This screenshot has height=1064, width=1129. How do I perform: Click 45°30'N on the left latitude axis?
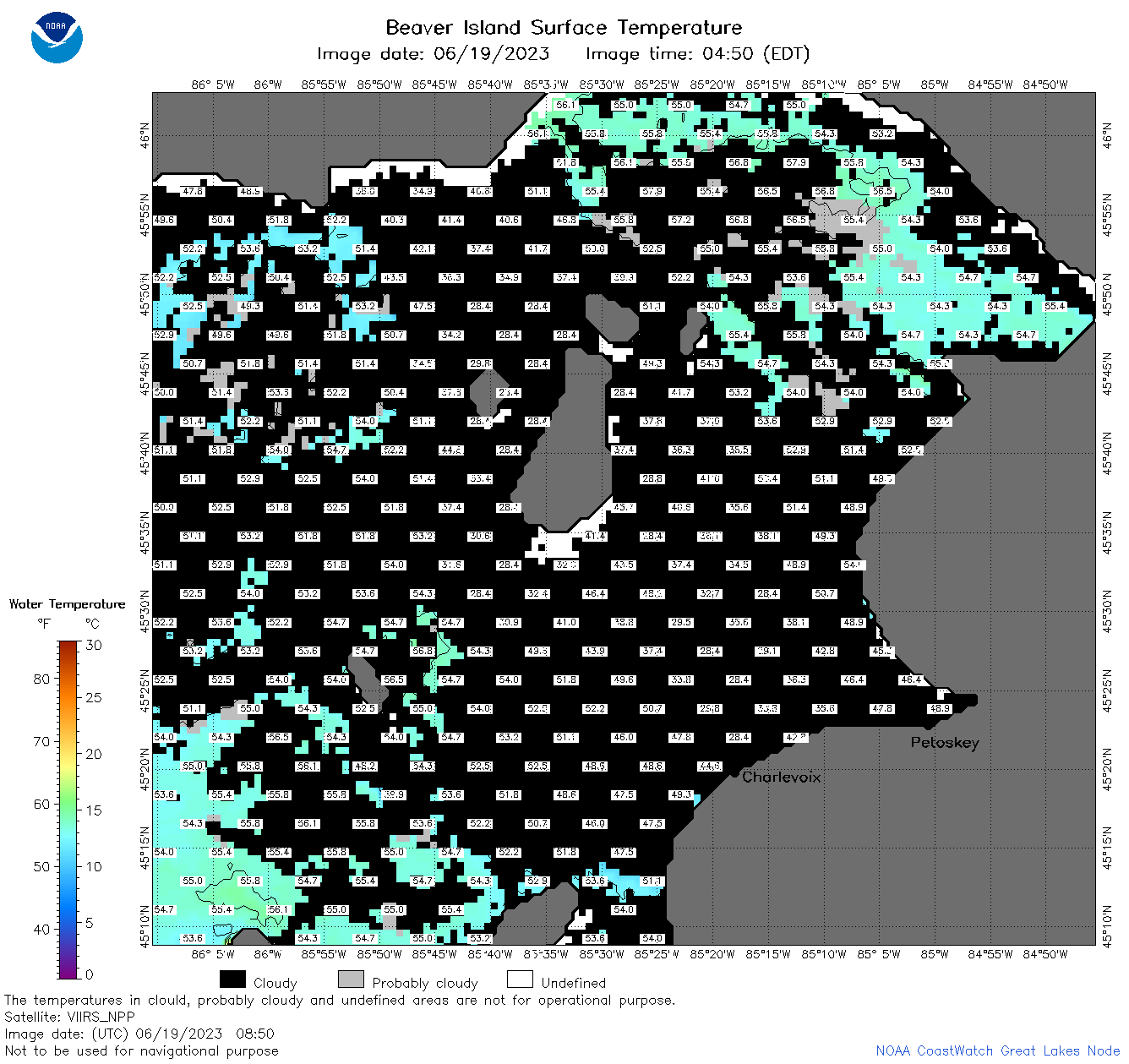(x=145, y=612)
